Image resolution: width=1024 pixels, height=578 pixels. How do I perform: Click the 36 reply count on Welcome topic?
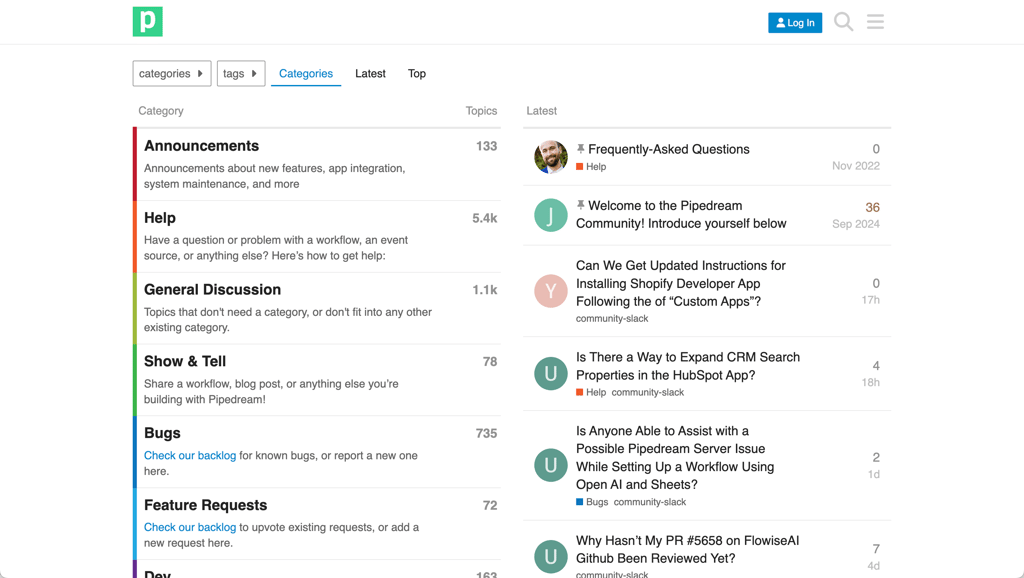[x=872, y=207]
